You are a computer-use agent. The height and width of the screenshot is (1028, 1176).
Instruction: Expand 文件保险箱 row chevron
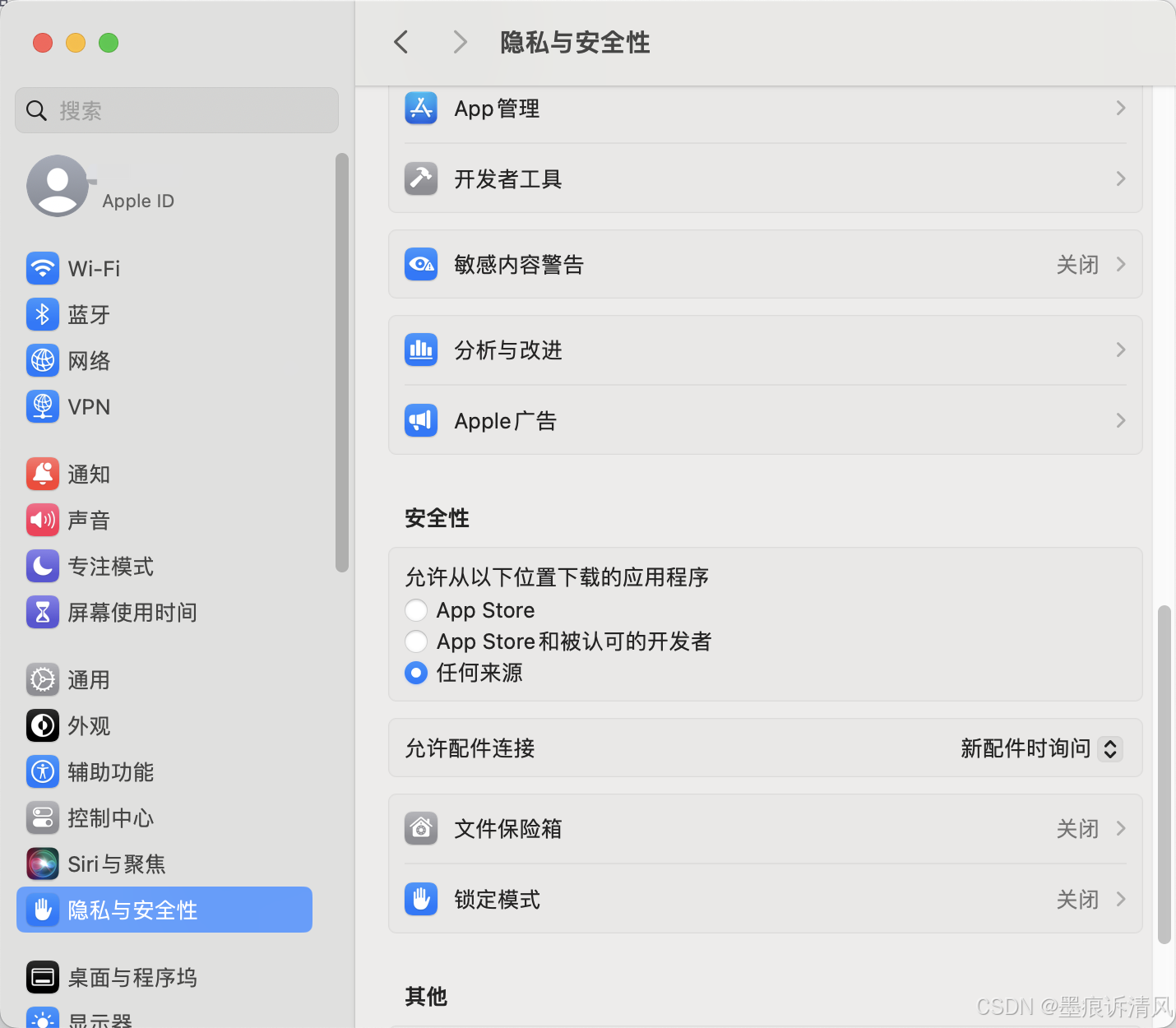1120,828
